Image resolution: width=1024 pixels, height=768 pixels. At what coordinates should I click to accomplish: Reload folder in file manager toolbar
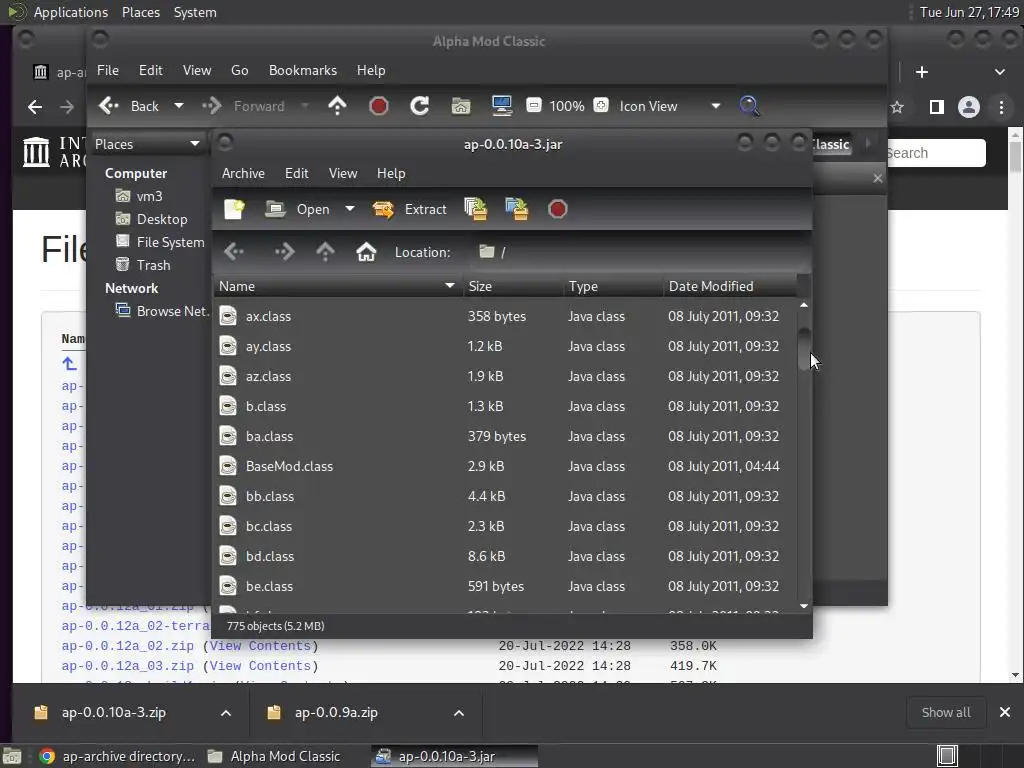coord(419,106)
